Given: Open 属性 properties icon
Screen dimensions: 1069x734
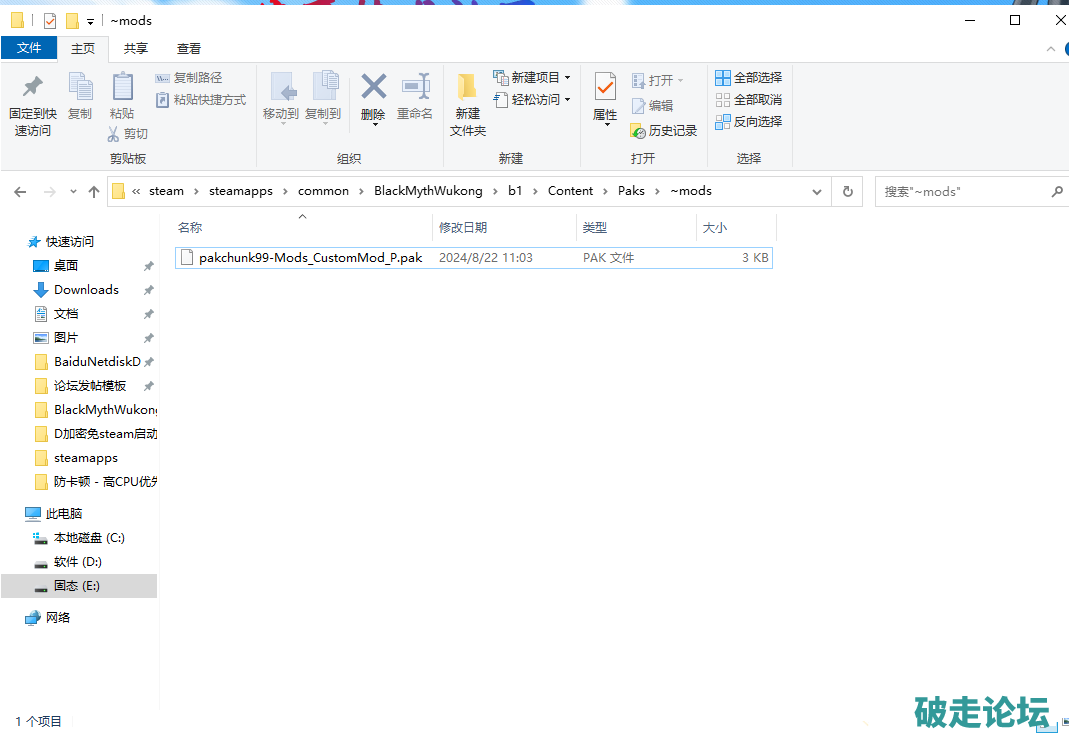Looking at the screenshot, I should 605,87.
